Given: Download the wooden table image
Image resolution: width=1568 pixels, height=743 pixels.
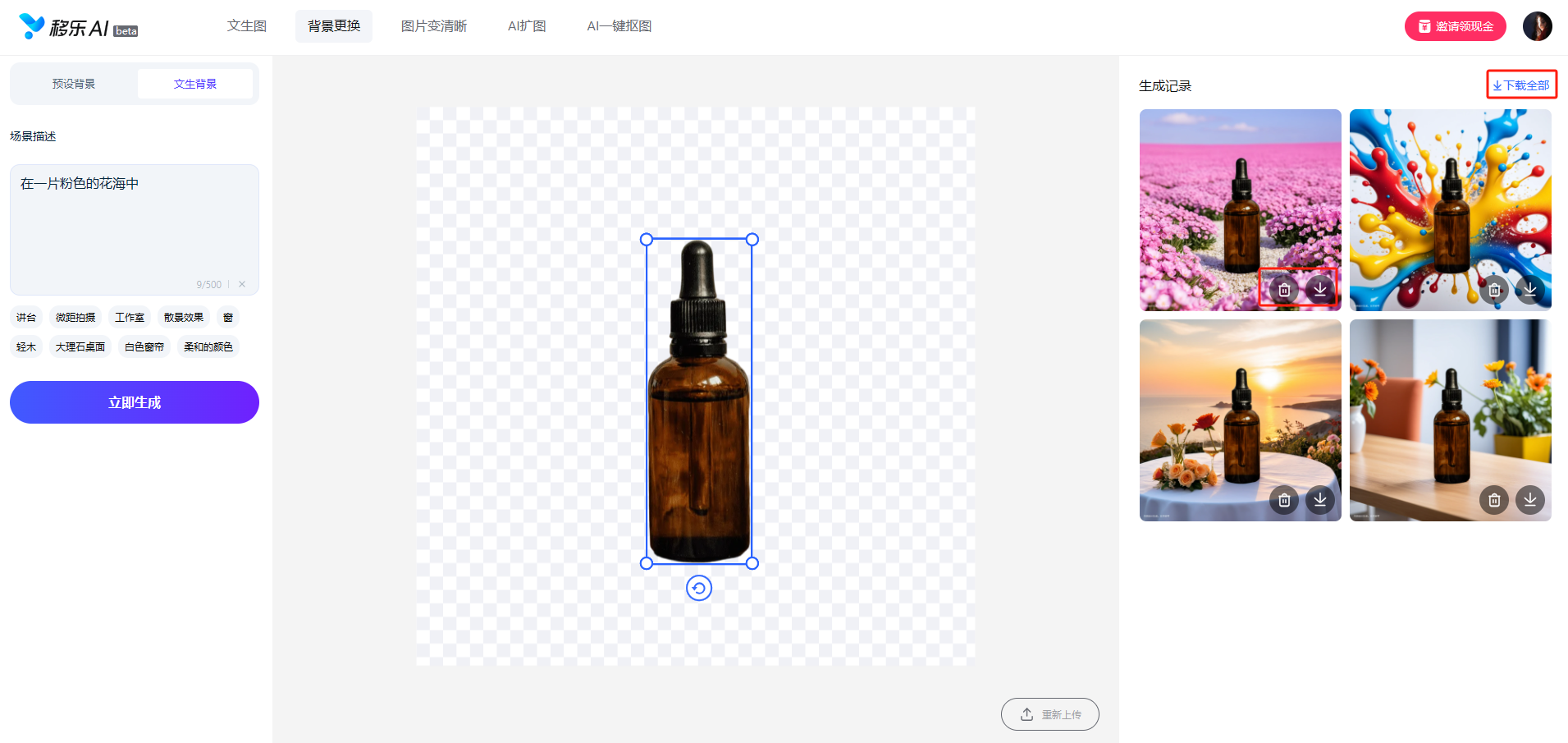Looking at the screenshot, I should (1529, 500).
